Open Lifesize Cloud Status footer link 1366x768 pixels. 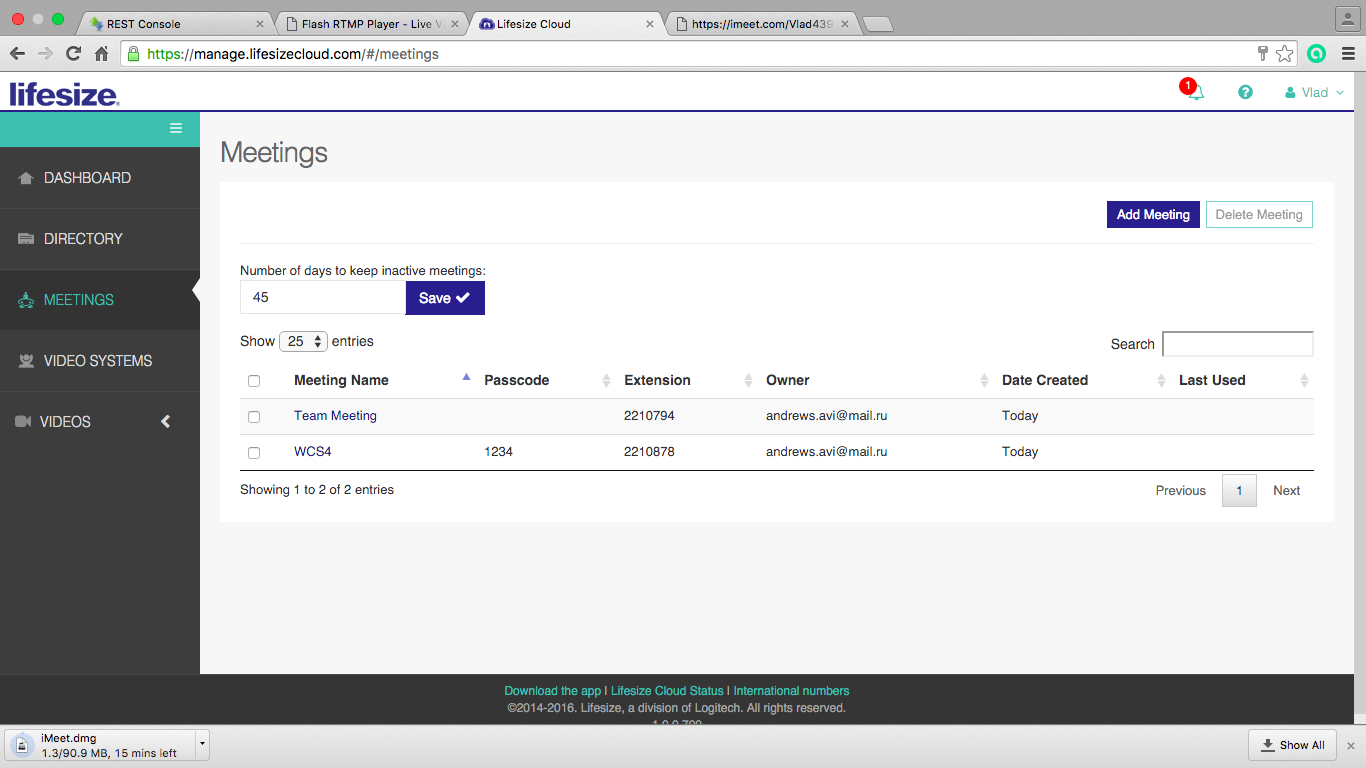pyautogui.click(x=667, y=691)
